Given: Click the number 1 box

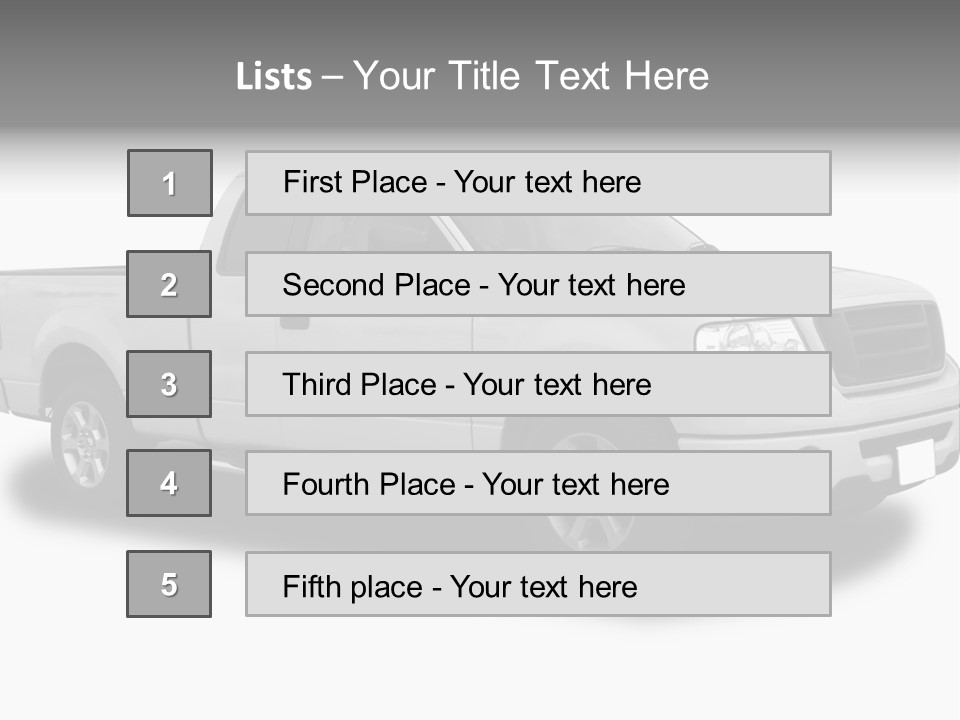Looking at the screenshot, I should pyautogui.click(x=170, y=183).
